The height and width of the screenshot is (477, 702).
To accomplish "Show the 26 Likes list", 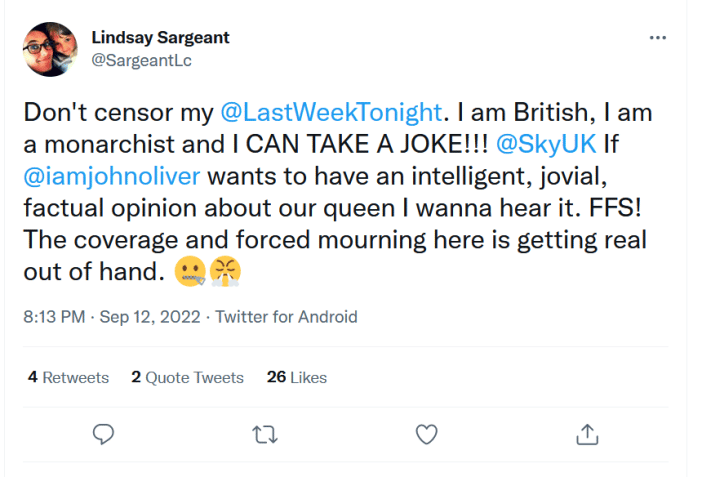I will (297, 377).
